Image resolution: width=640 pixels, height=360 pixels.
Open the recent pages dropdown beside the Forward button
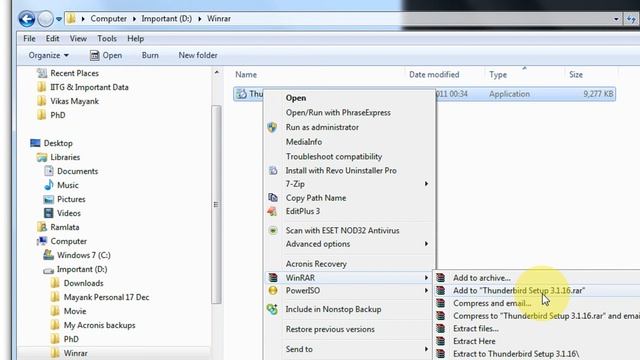tap(59, 19)
